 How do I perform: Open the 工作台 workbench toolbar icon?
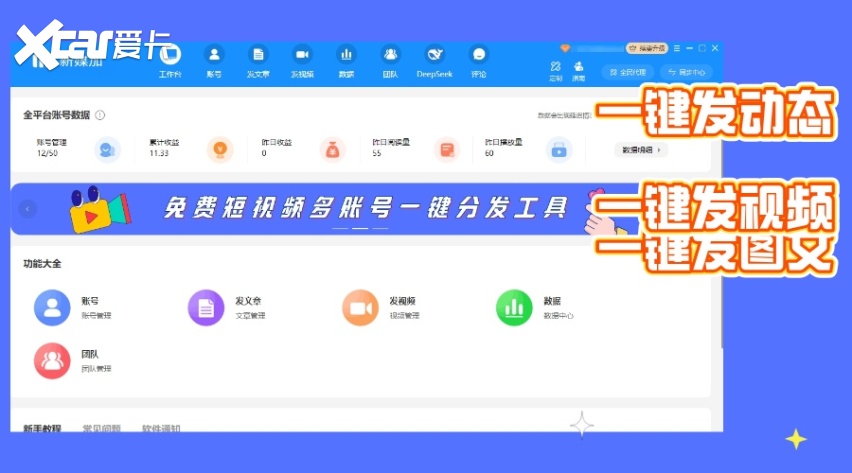click(170, 55)
